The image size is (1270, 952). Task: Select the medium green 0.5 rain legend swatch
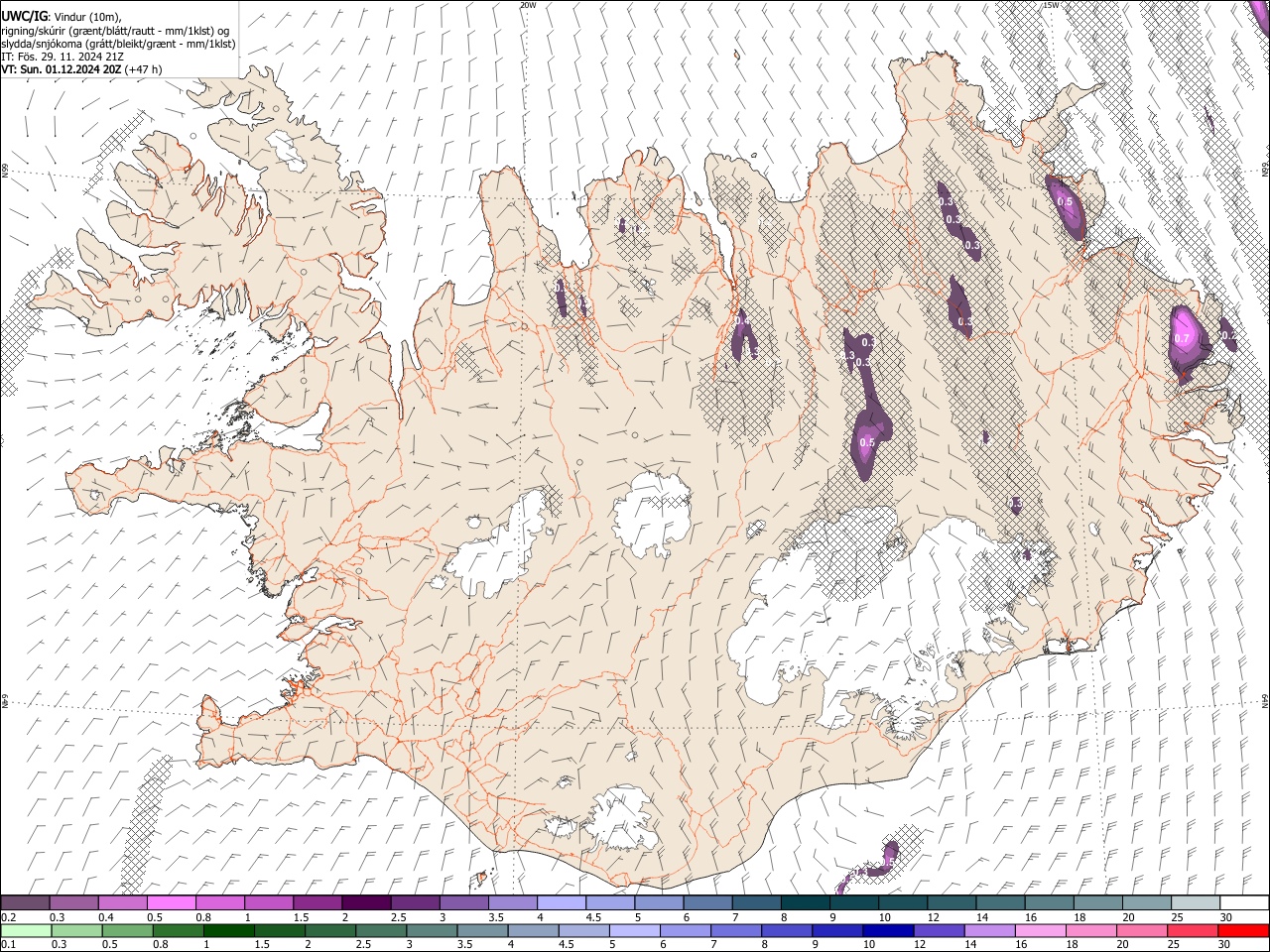128,930
